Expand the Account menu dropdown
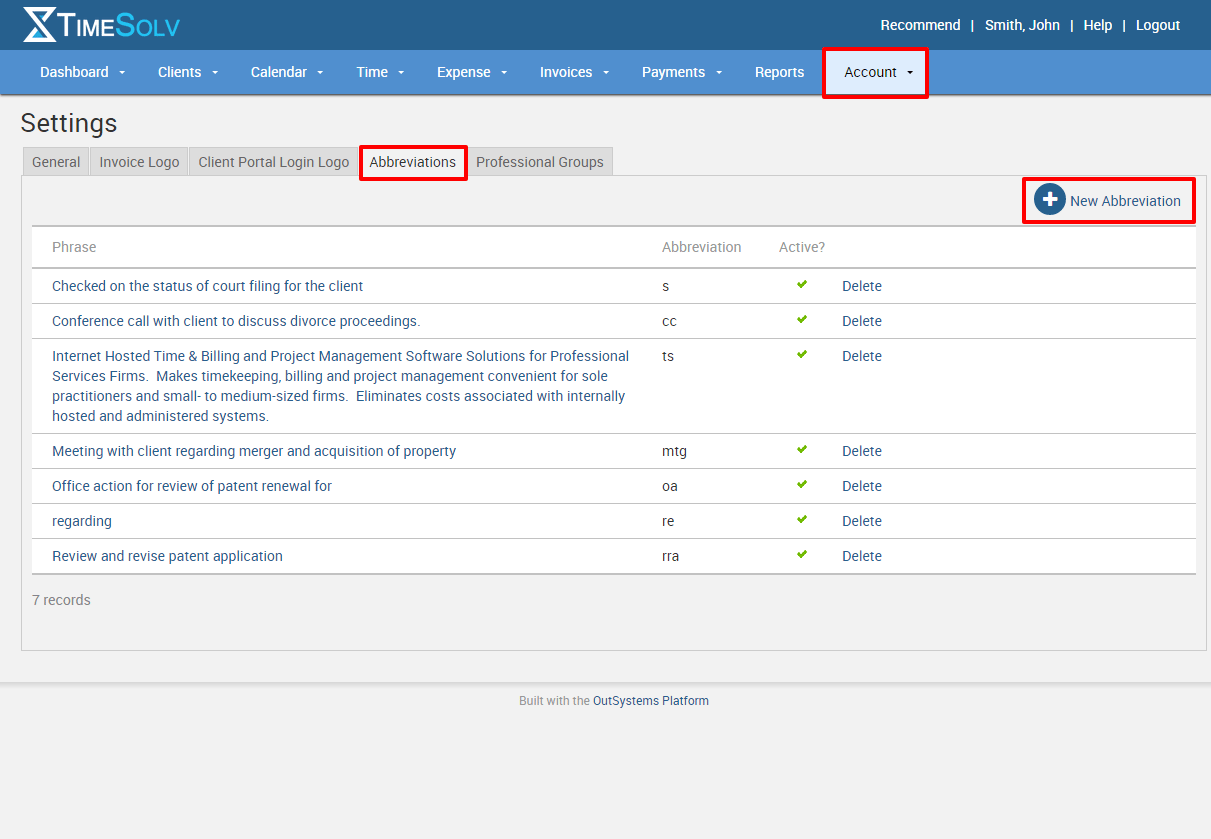Viewport: 1211px width, 839px height. point(877,72)
